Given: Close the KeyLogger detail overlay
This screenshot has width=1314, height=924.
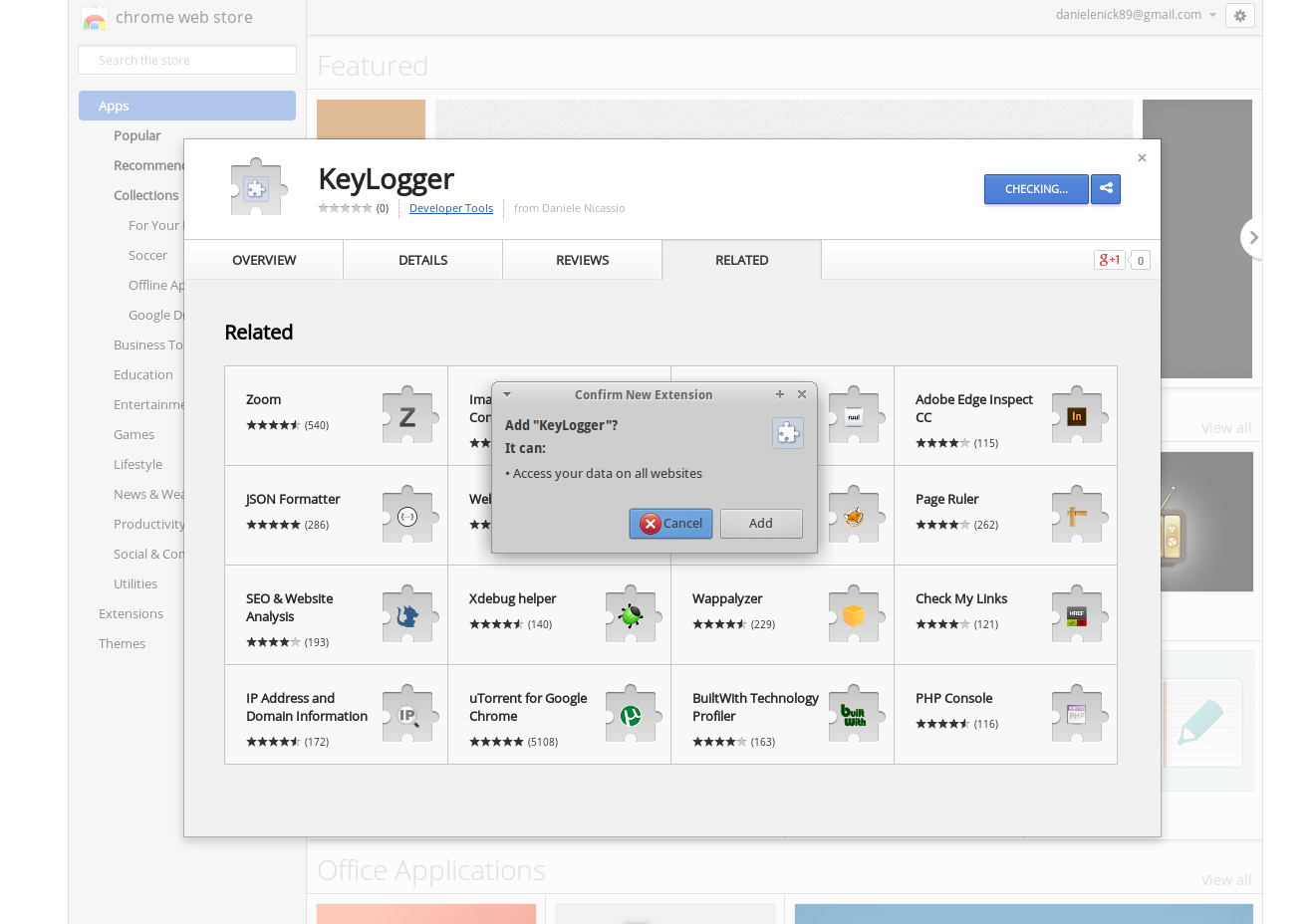Looking at the screenshot, I should point(1142,158).
